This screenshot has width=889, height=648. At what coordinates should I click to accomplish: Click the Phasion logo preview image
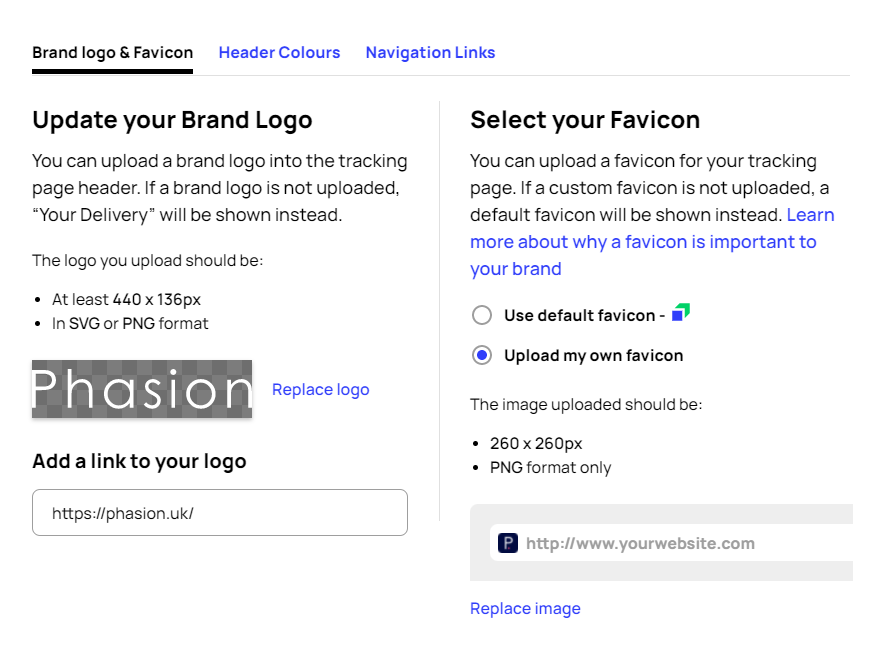(x=142, y=390)
